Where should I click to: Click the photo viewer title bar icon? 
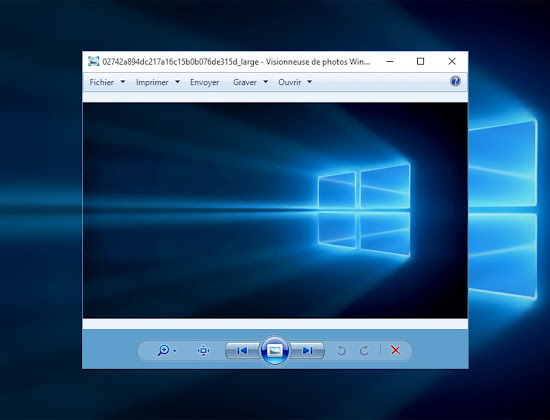coord(93,61)
